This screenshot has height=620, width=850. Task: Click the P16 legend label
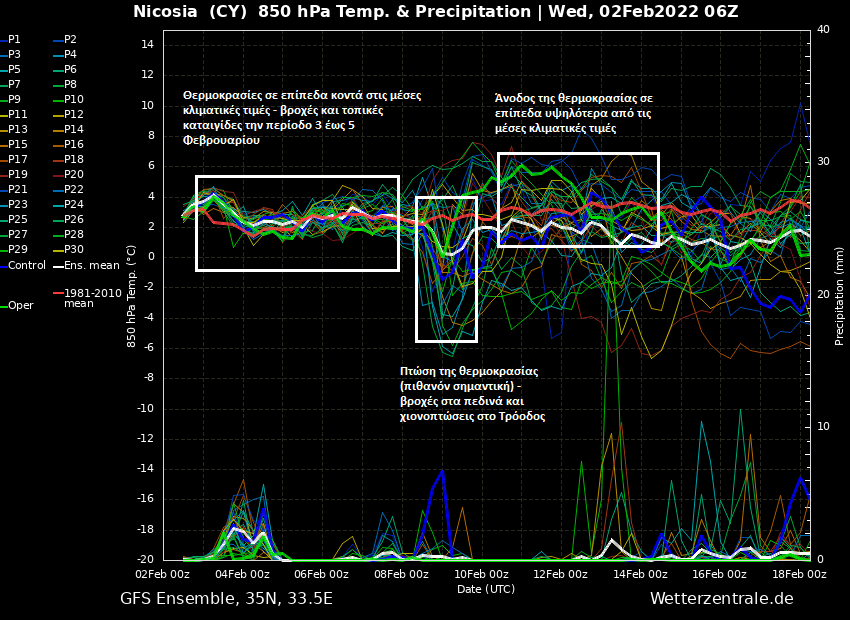click(73, 144)
